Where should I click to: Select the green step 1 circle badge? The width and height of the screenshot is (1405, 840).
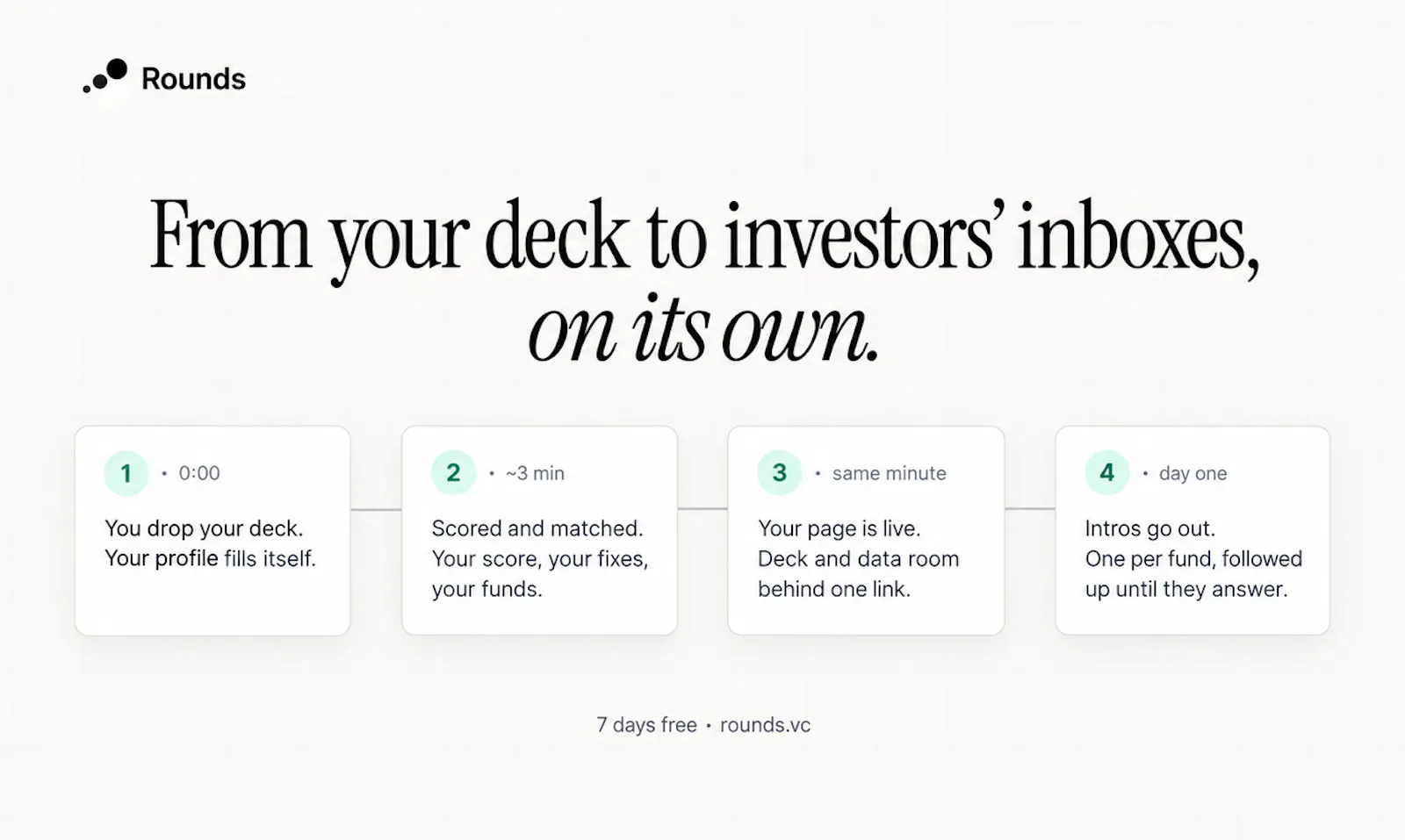(x=126, y=473)
